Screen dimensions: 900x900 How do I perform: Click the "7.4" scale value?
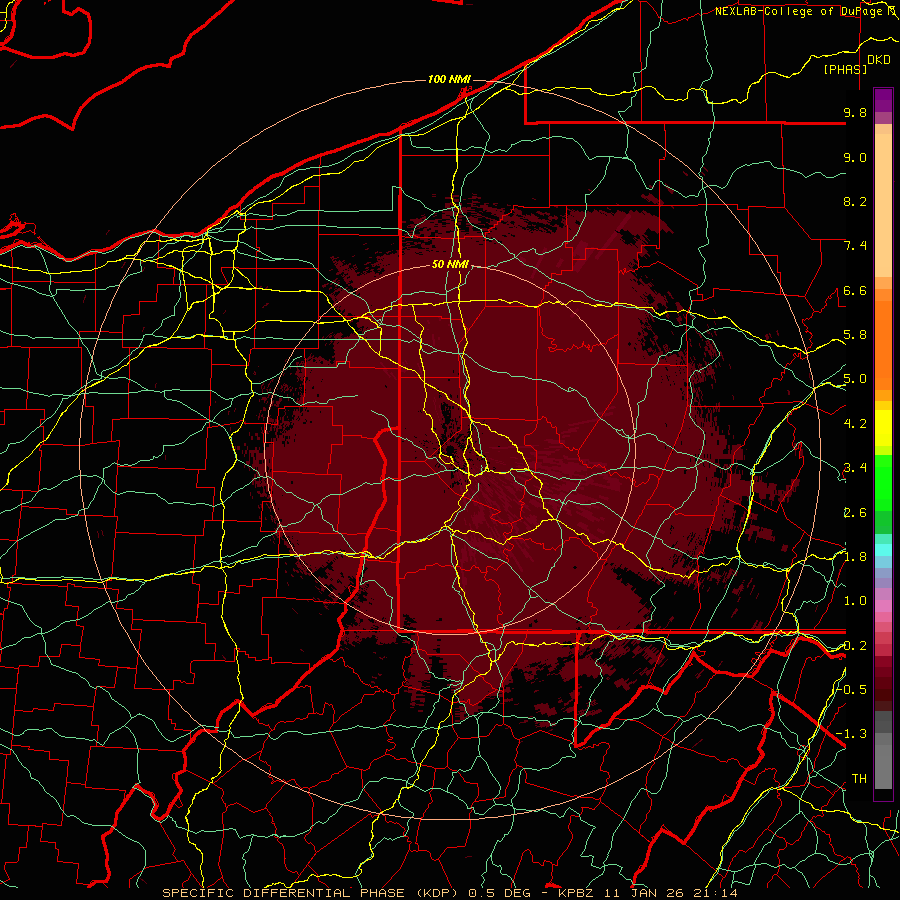click(855, 246)
